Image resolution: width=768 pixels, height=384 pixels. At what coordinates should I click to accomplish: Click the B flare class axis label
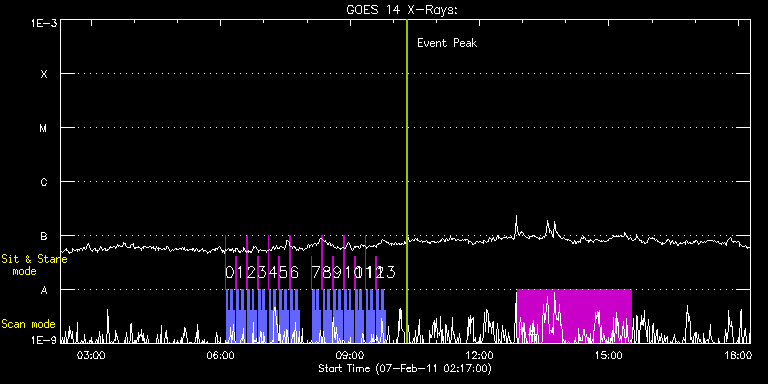tap(44, 236)
